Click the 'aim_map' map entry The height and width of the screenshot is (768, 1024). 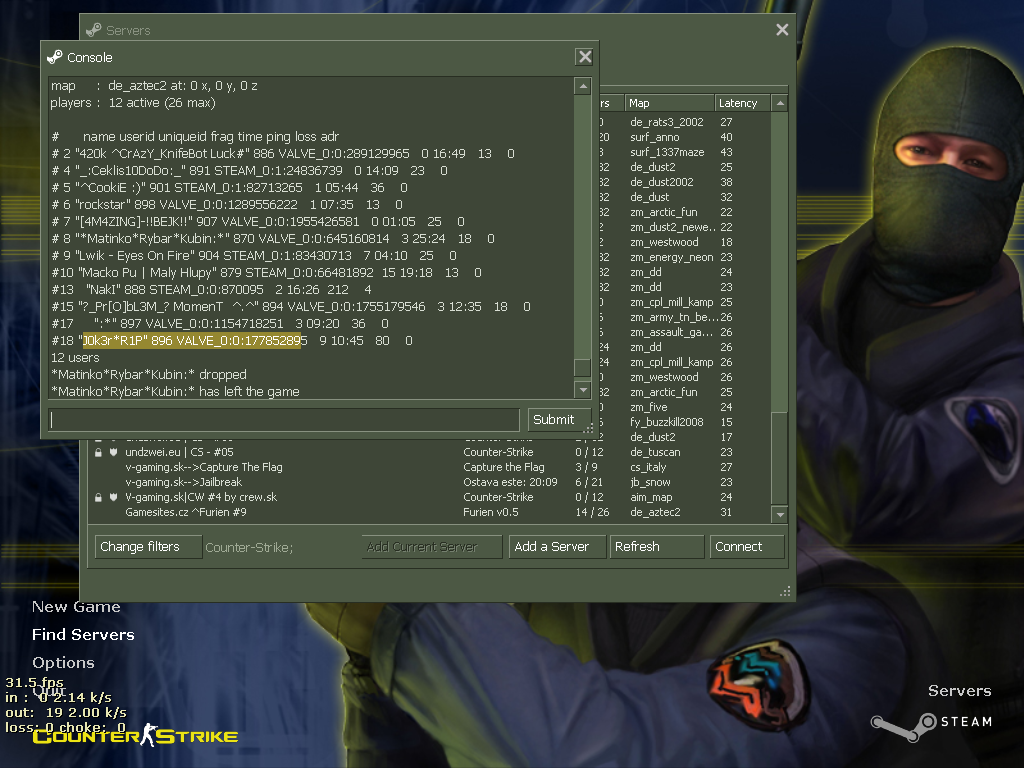(650, 497)
